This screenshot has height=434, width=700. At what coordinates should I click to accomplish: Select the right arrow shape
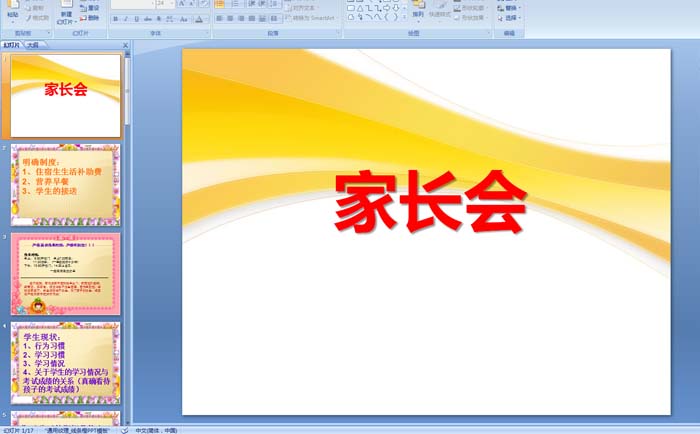[x=386, y=8]
